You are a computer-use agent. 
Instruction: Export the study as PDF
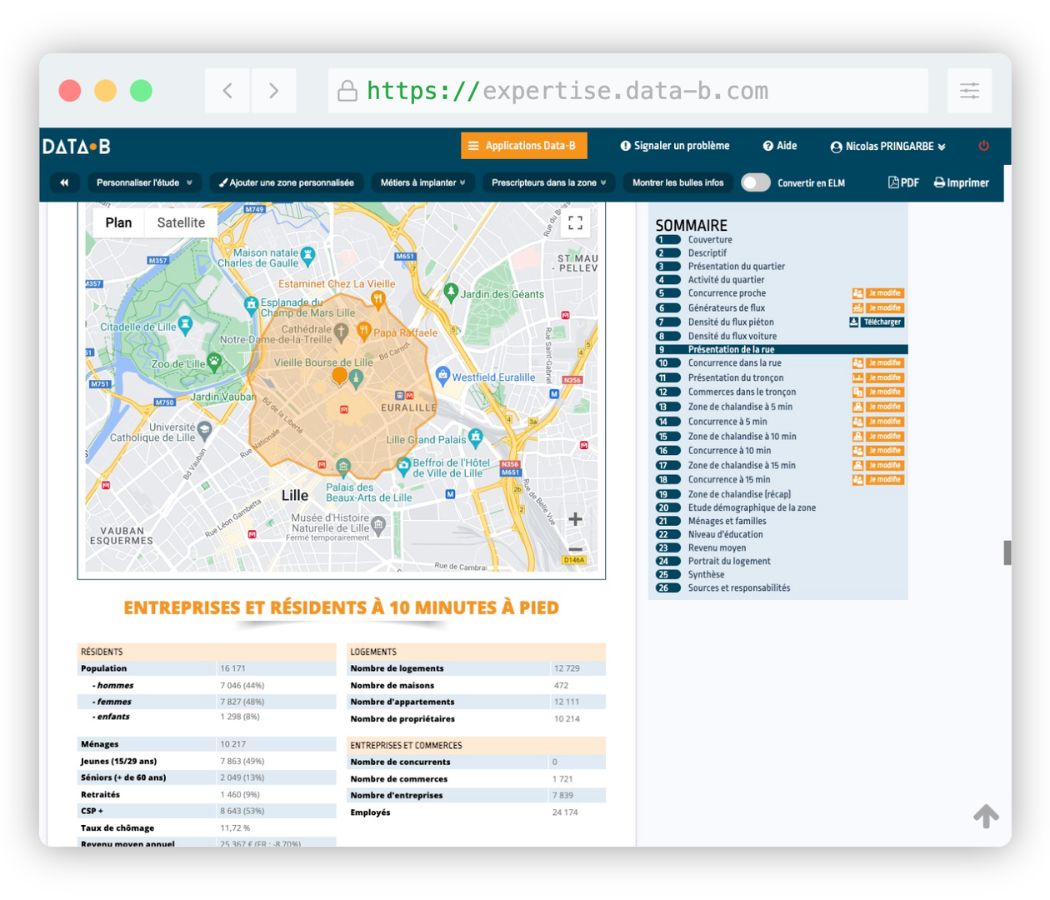pos(903,183)
